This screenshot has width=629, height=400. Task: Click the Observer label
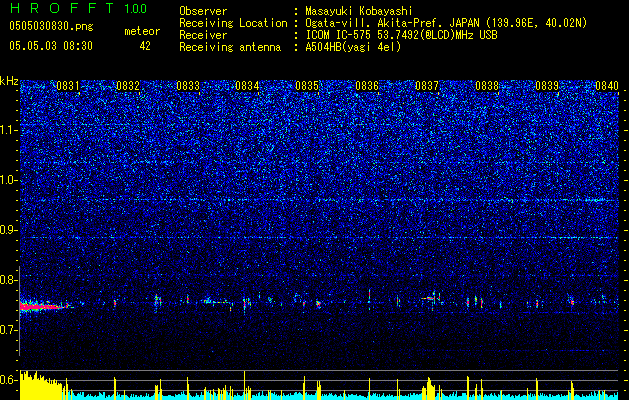click(x=203, y=11)
